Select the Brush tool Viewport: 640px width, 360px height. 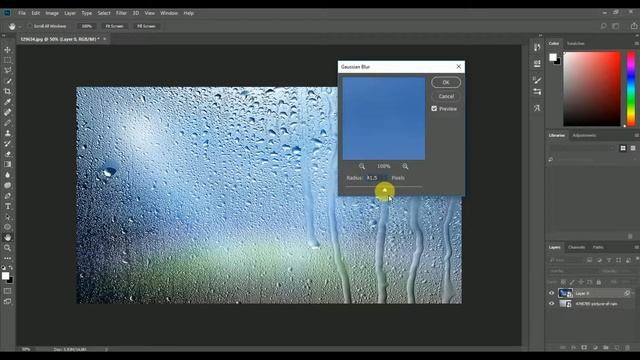tap(8, 122)
